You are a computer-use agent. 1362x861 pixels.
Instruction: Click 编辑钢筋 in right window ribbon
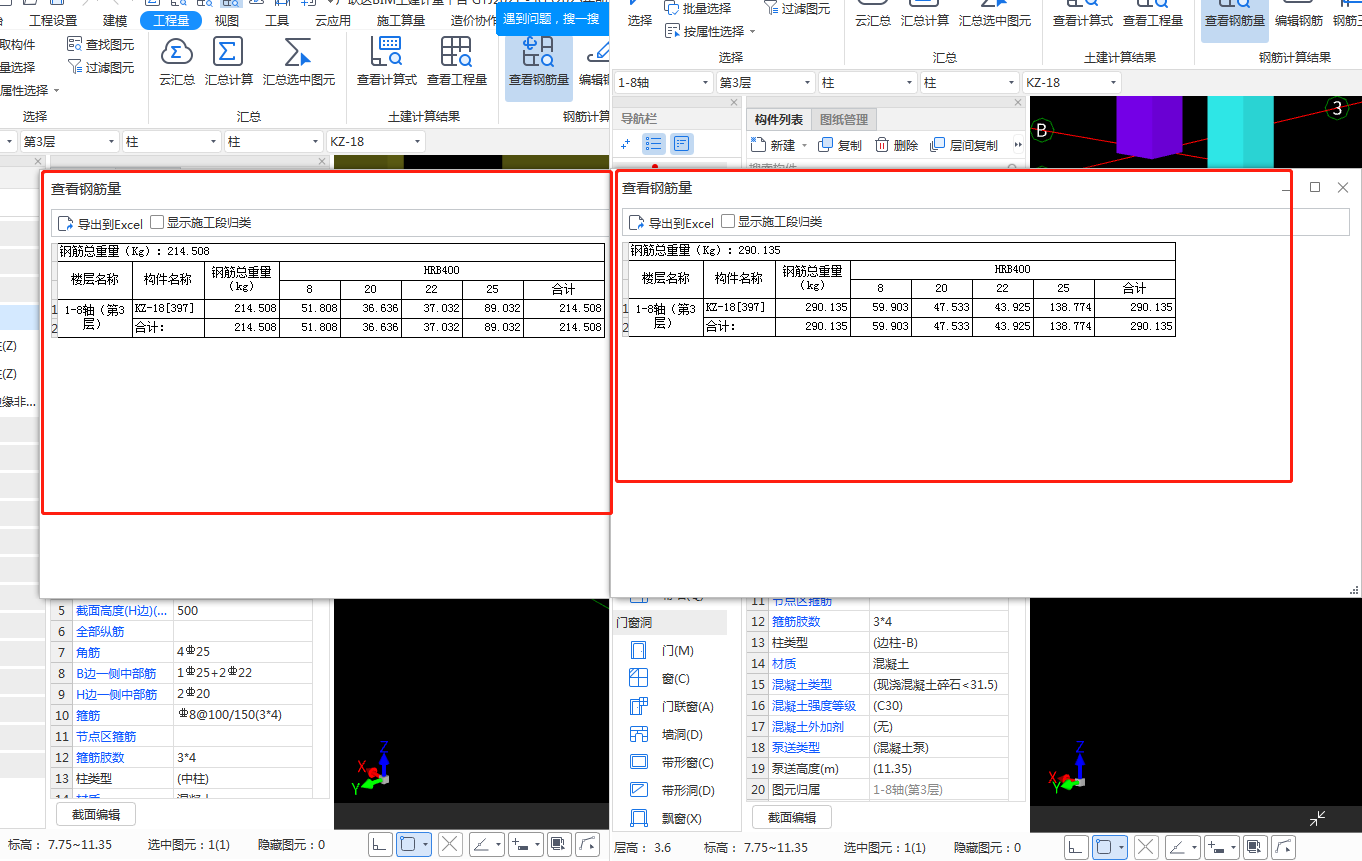pos(1299,20)
